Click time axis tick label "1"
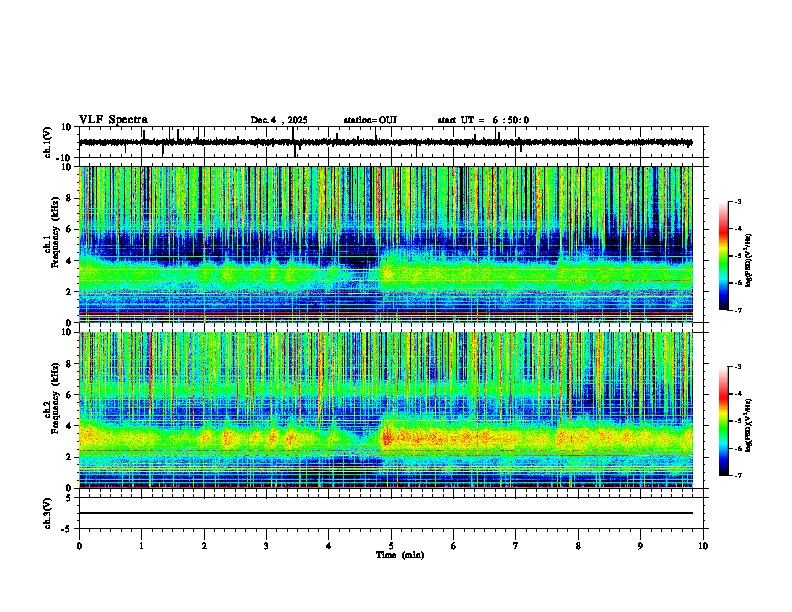Viewport: 792px width, 612px height. (141, 546)
